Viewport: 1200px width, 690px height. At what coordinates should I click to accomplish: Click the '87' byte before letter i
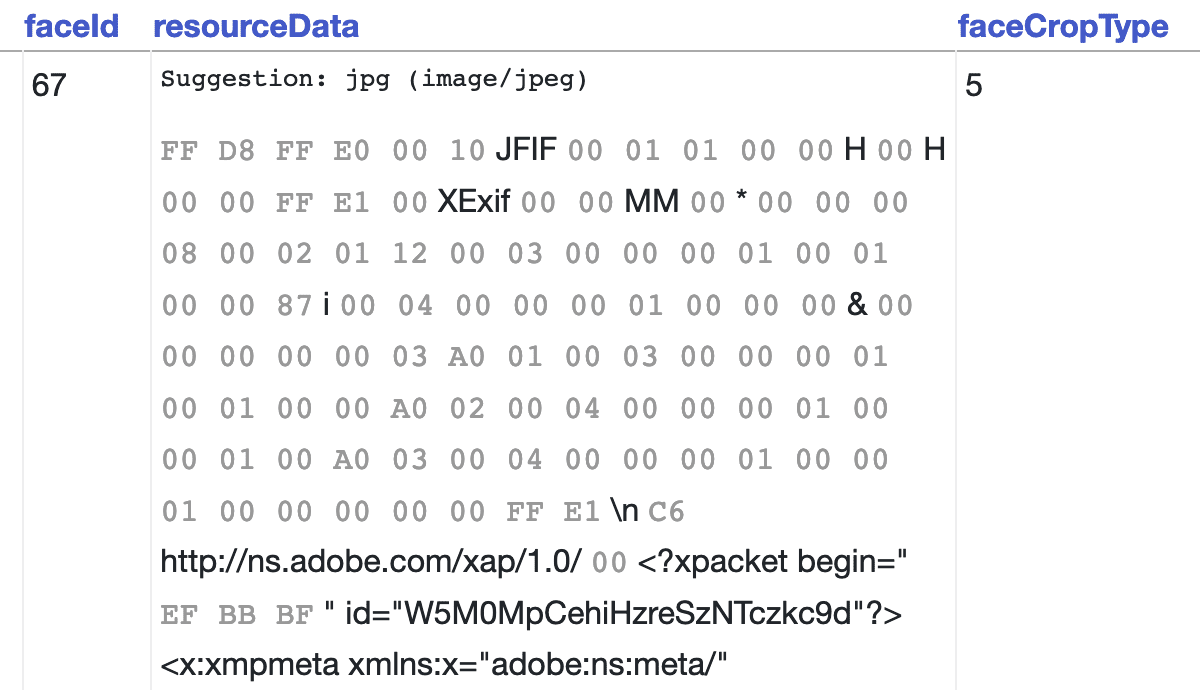[296, 305]
